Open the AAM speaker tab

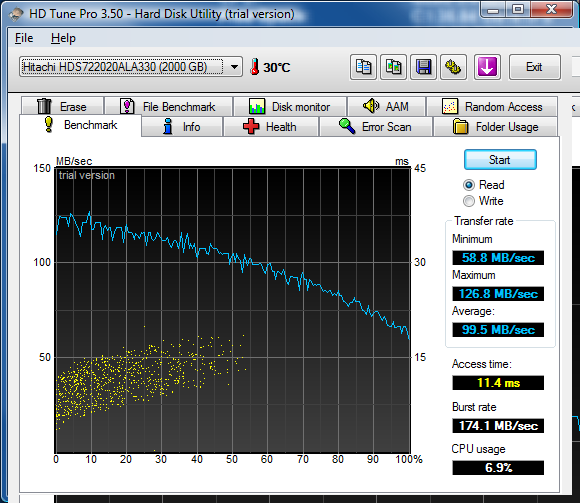[x=386, y=107]
